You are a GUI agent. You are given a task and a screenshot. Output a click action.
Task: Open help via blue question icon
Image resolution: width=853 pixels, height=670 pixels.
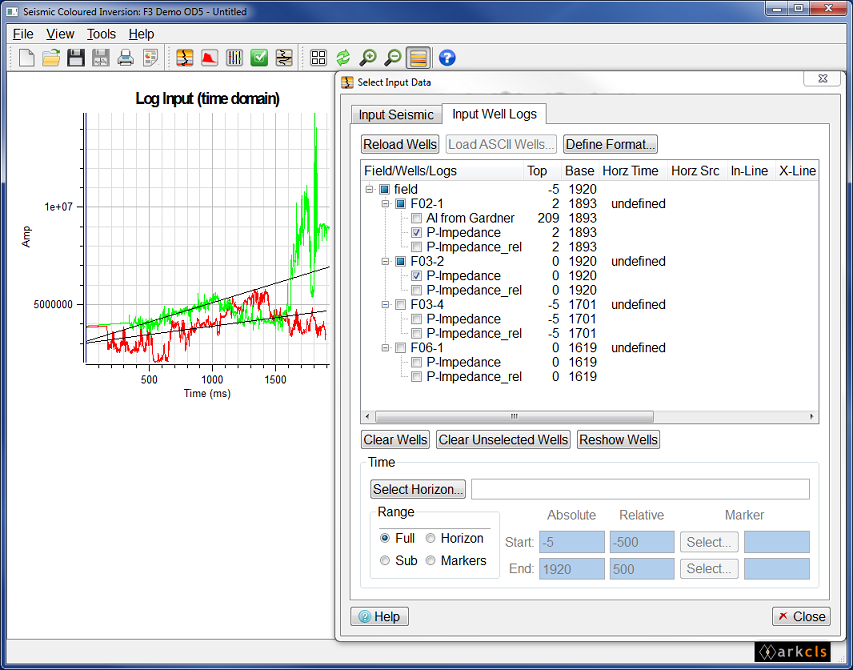coord(447,58)
